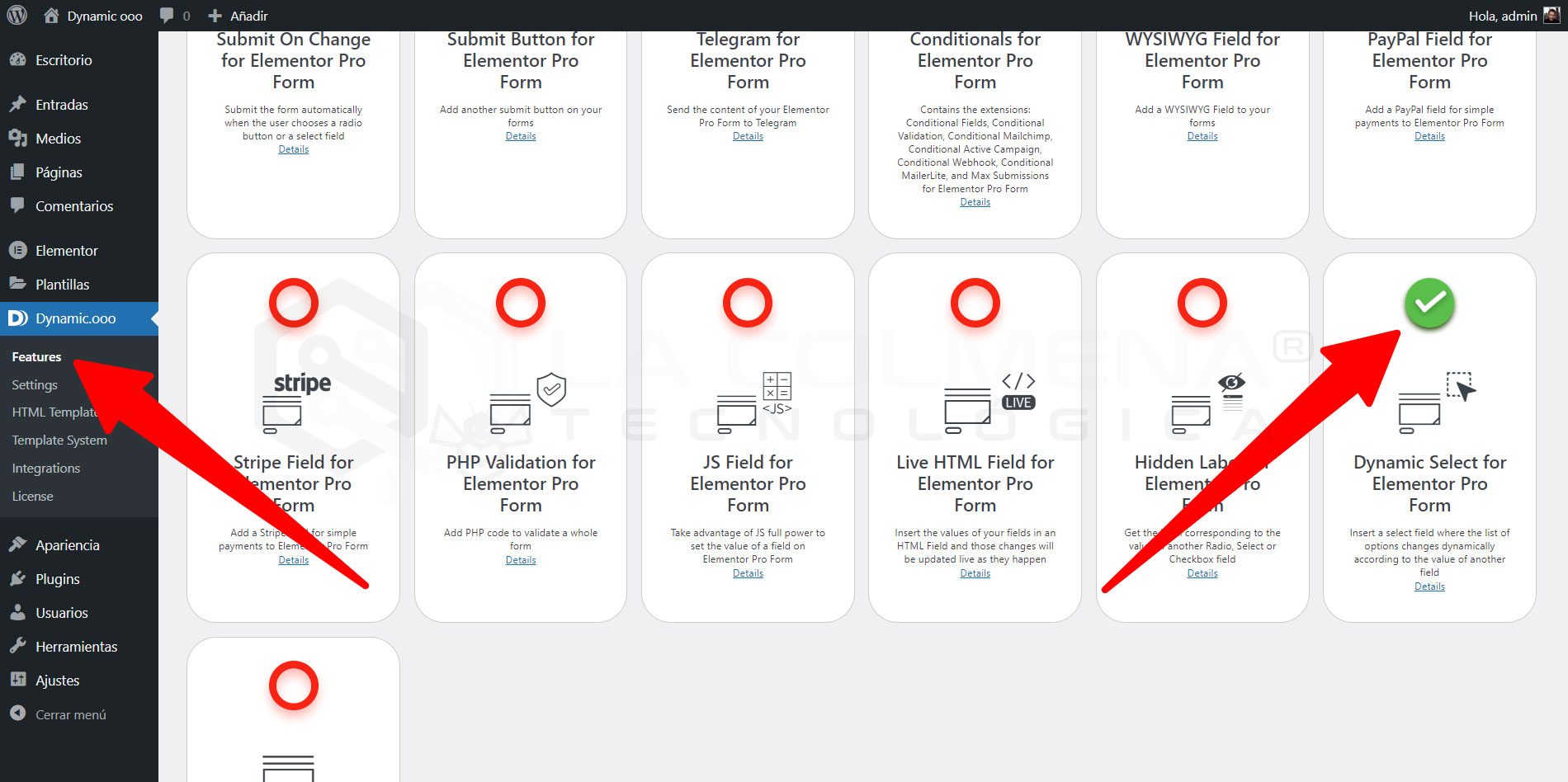The image size is (1568, 782).
Task: Enable the JS Field feature toggle
Action: [x=748, y=304]
